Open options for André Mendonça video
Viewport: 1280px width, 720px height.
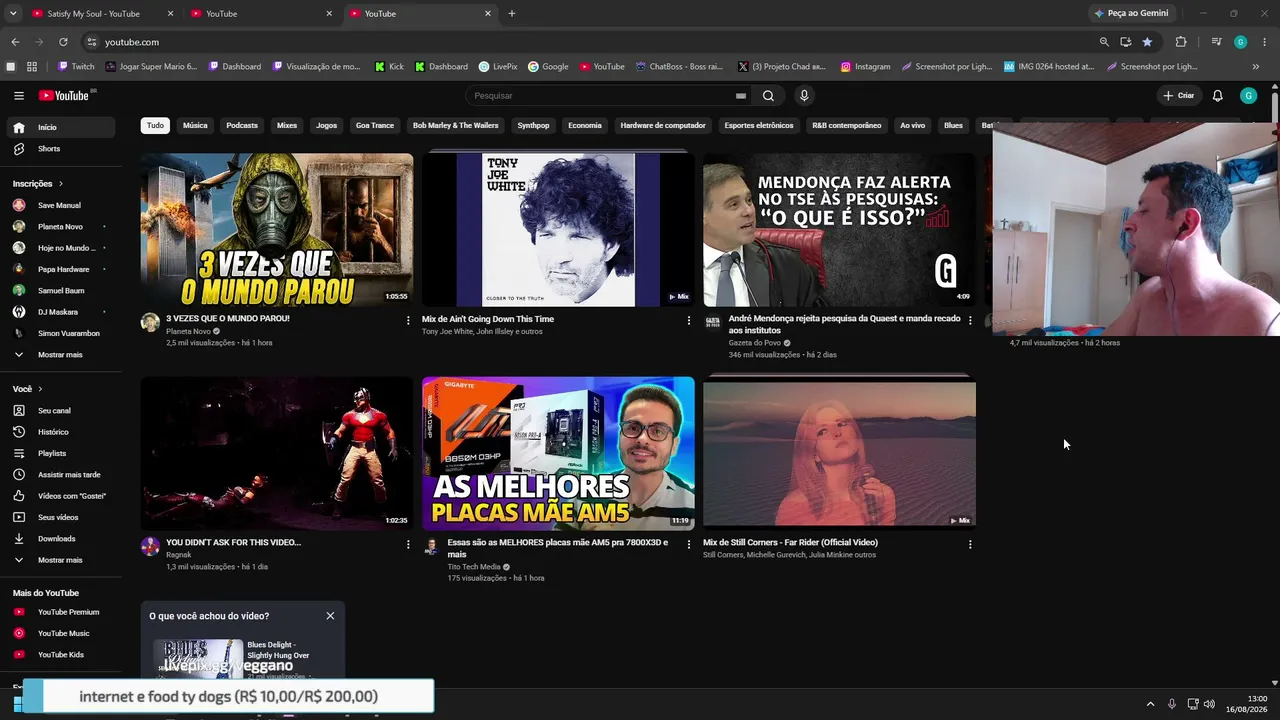click(x=970, y=320)
